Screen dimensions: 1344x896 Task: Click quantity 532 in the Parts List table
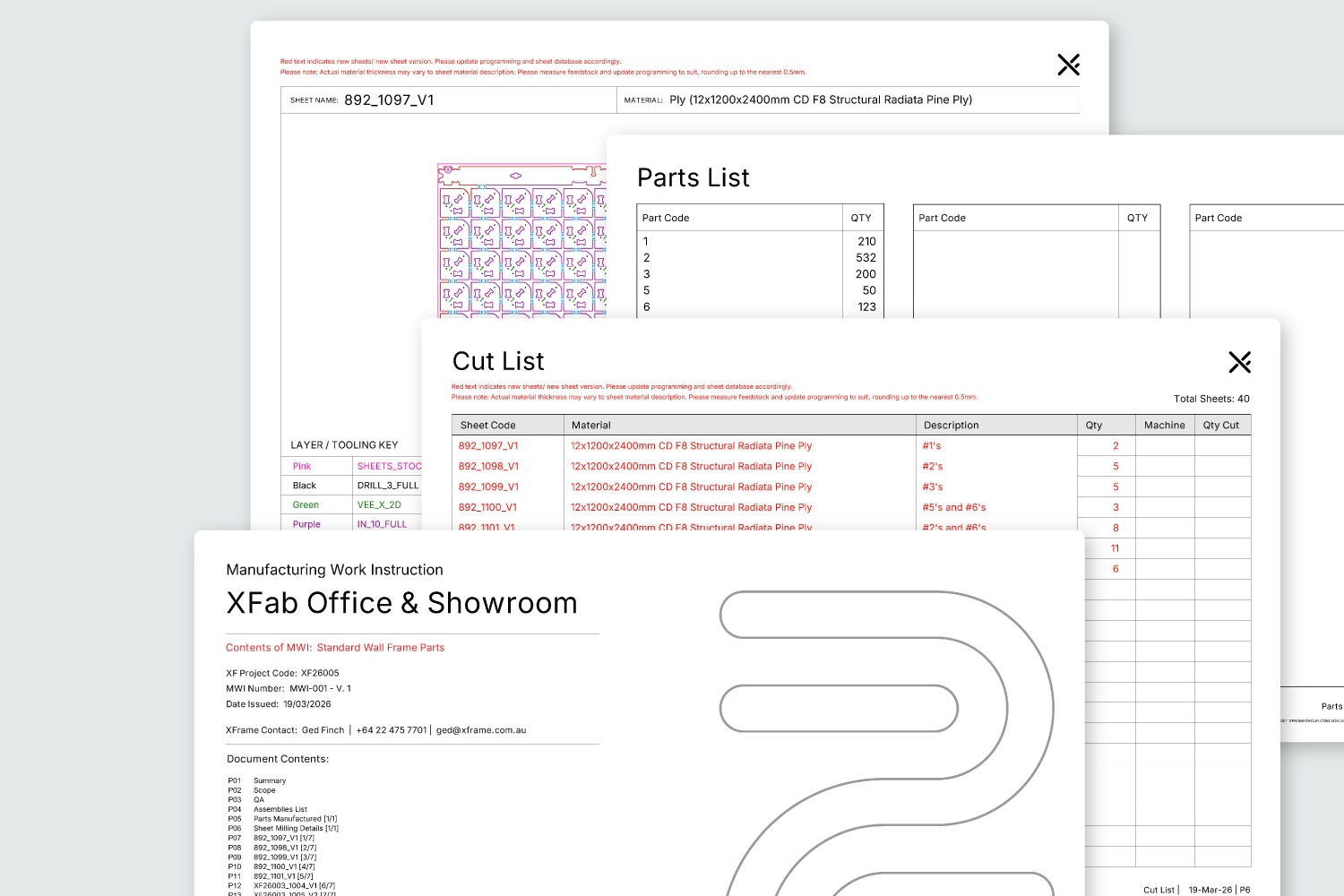[866, 258]
